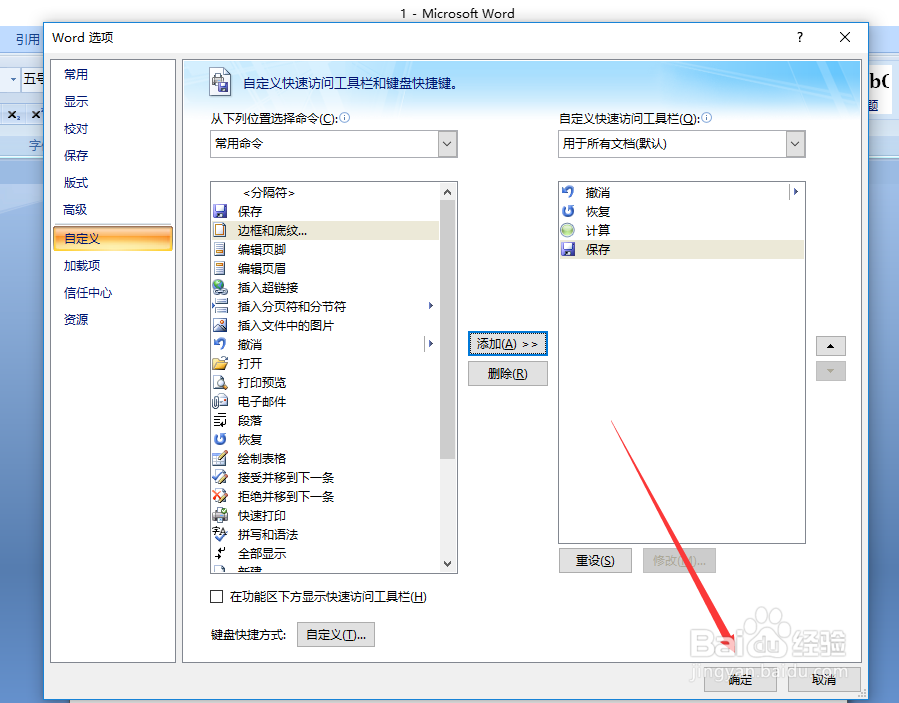Open the 常用 options category
Image resolution: width=899 pixels, height=703 pixels.
click(x=76, y=75)
